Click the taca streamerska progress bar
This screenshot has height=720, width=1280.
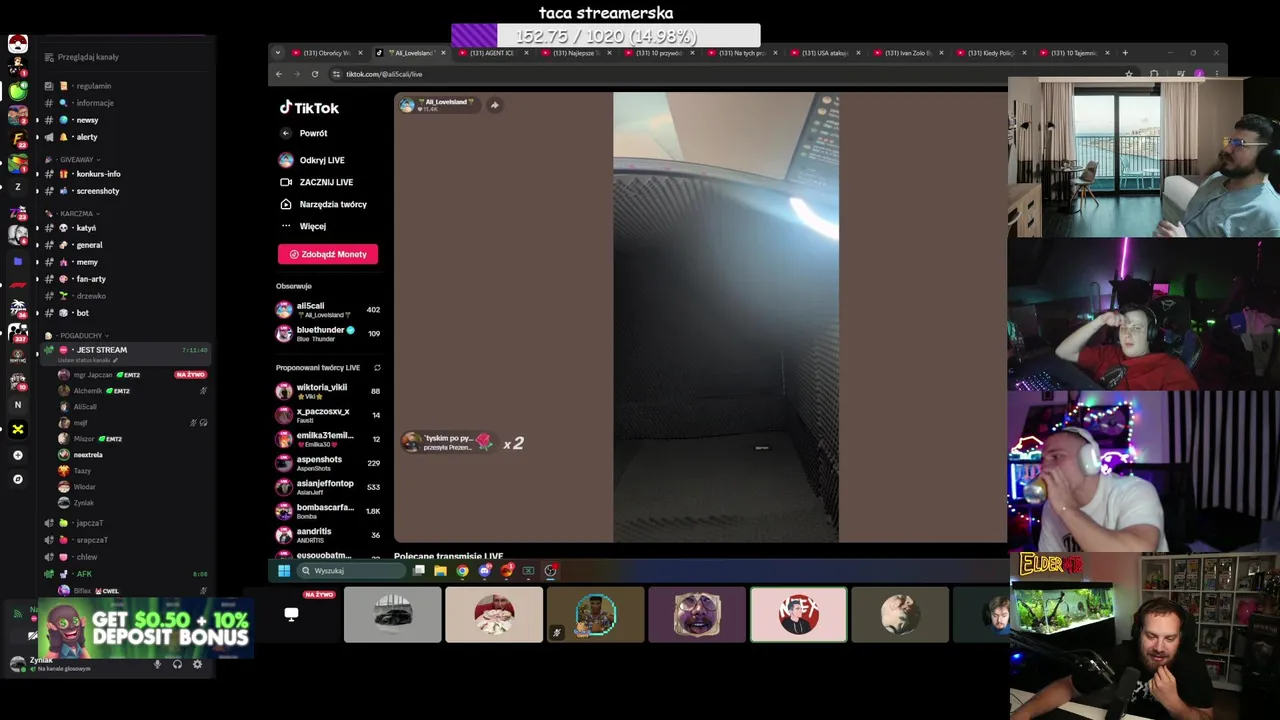click(606, 36)
